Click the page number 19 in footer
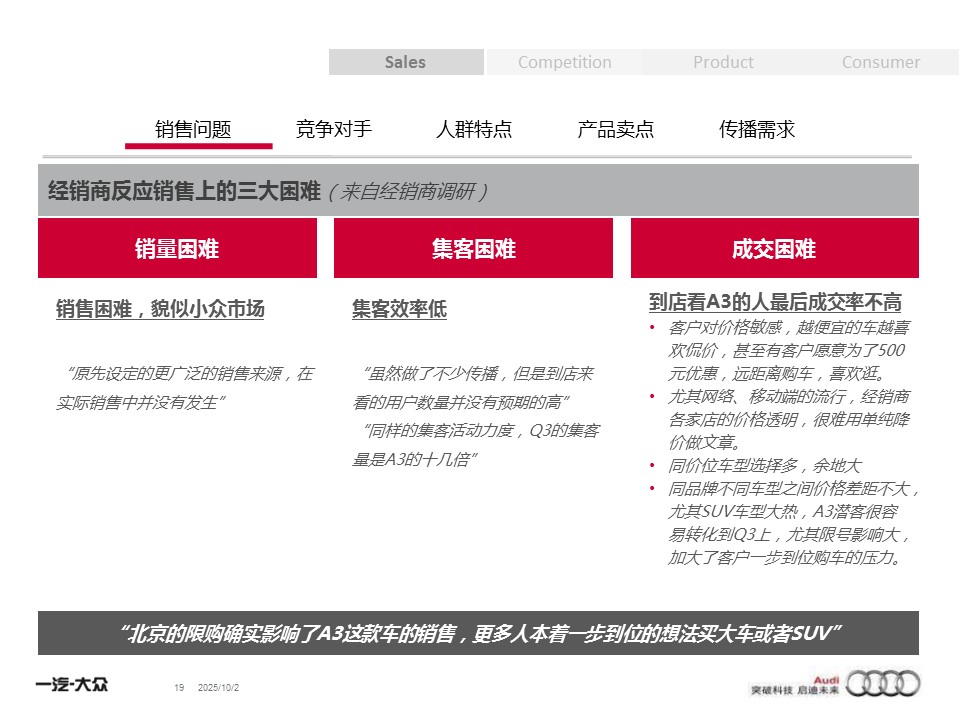 179,687
